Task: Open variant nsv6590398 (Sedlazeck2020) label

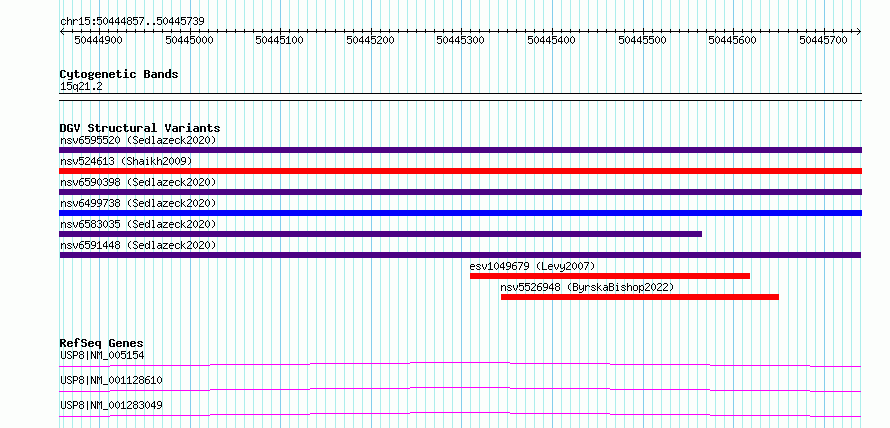Action: [x=138, y=182]
